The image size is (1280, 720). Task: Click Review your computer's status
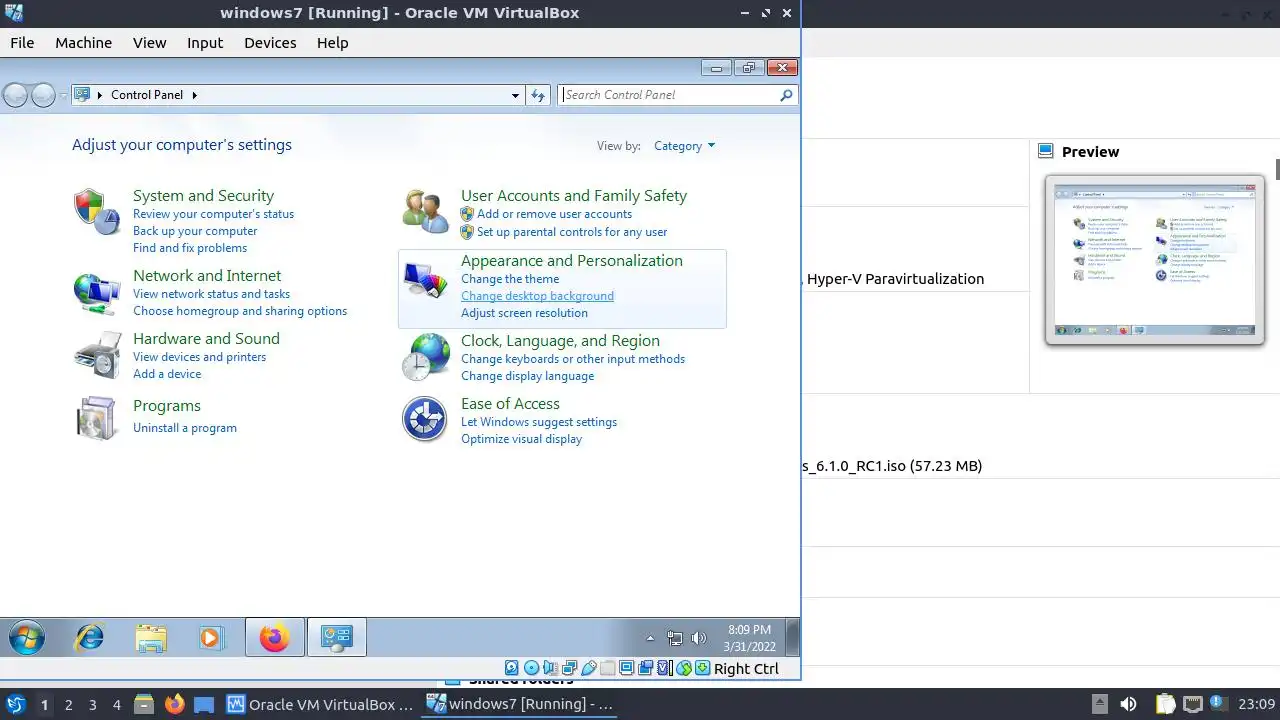click(x=213, y=214)
